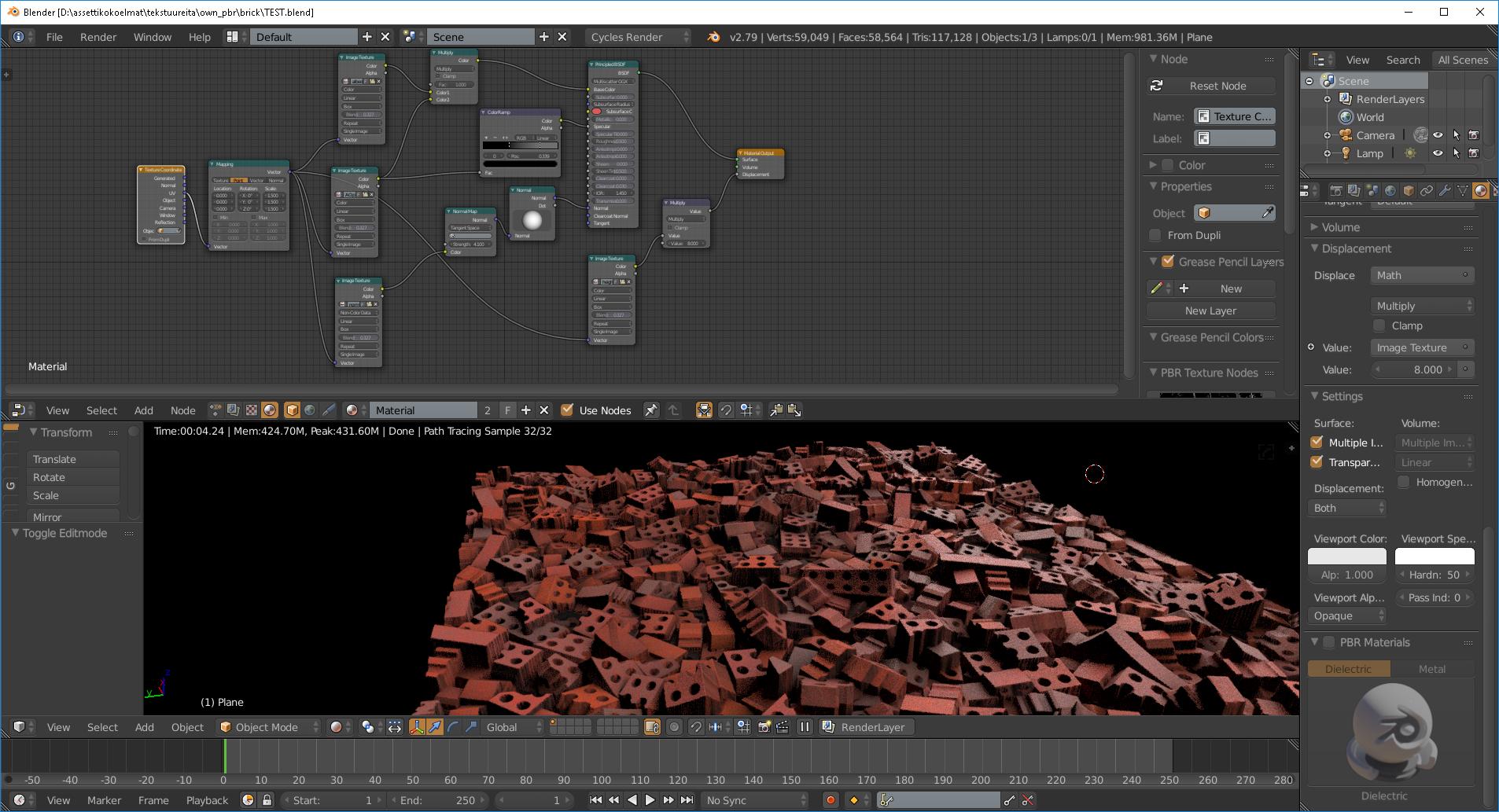Uncheck the Grease Pencil Layers checkbox

[x=1168, y=262]
